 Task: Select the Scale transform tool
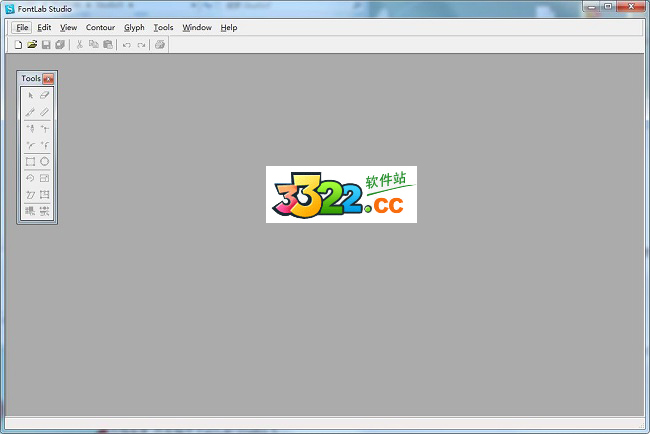click(44, 178)
